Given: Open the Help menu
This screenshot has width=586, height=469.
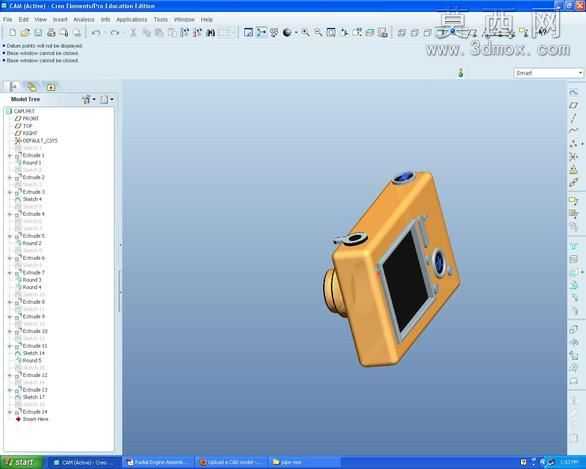Looking at the screenshot, I should tap(207, 19).
